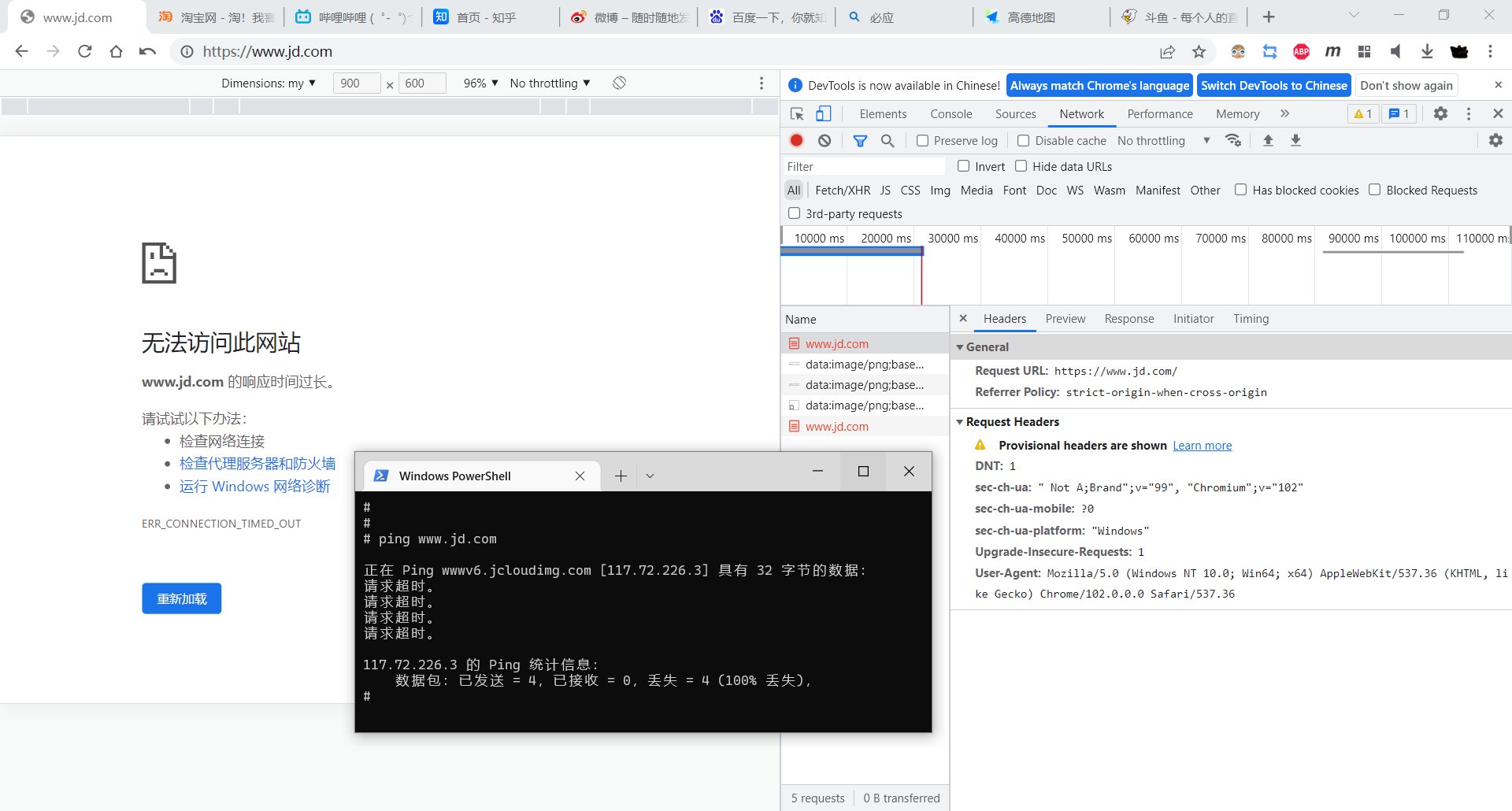Open the AdBlock Plus extension
The image size is (1512, 811).
1301,51
